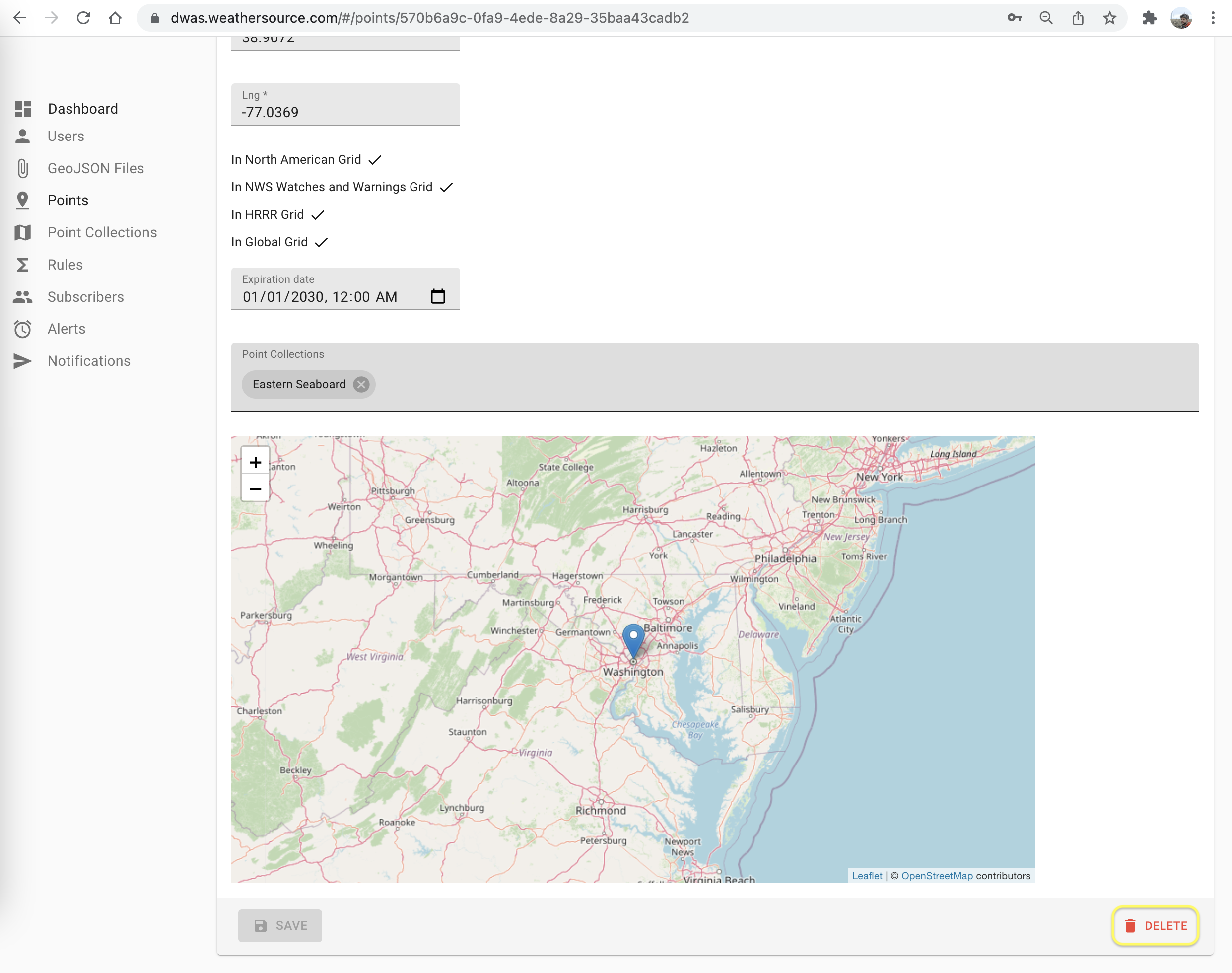Open the Notifications menu item
Screen dimensions: 1232x973
[89, 361]
